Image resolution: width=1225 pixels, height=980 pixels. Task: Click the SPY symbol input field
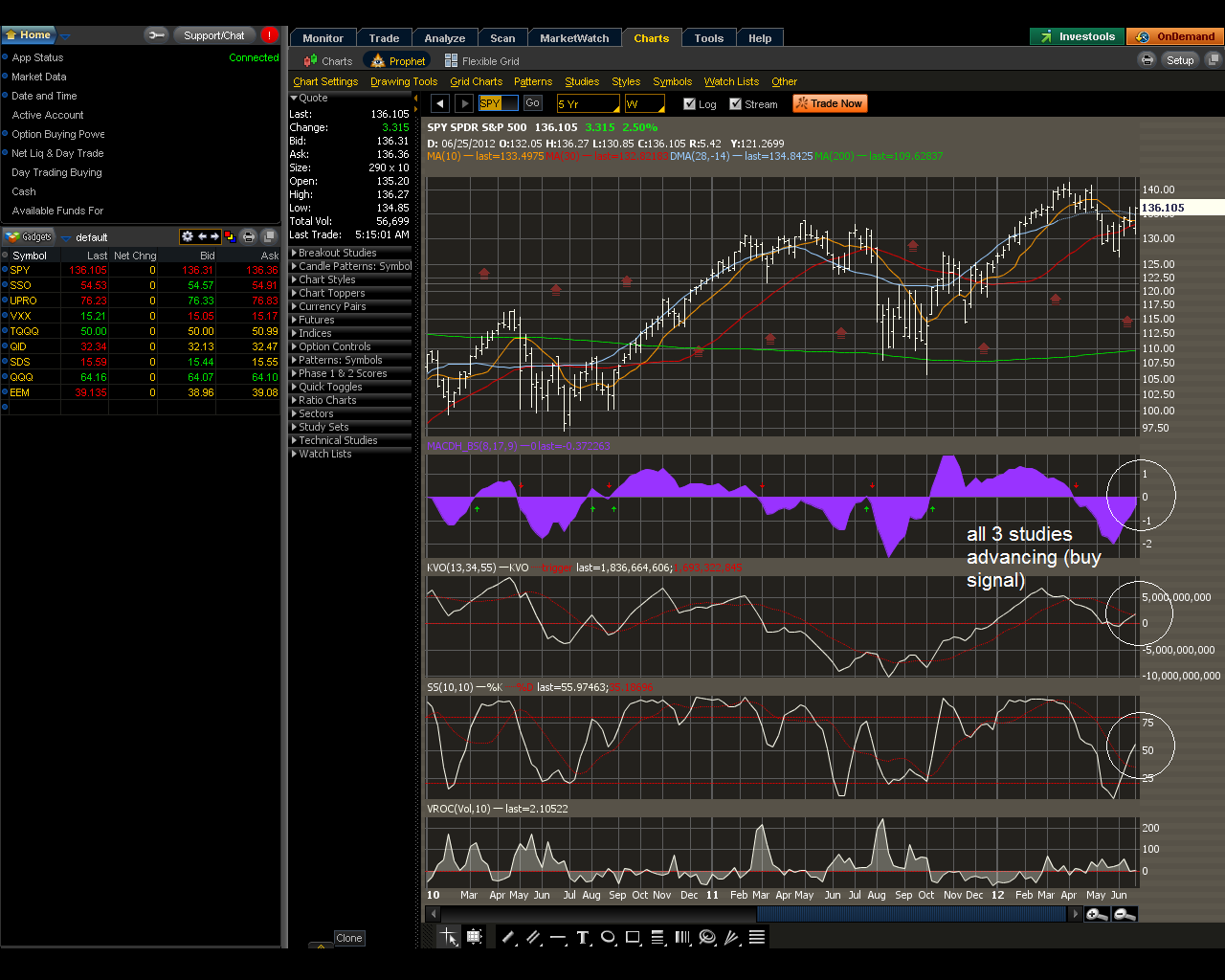(x=498, y=103)
